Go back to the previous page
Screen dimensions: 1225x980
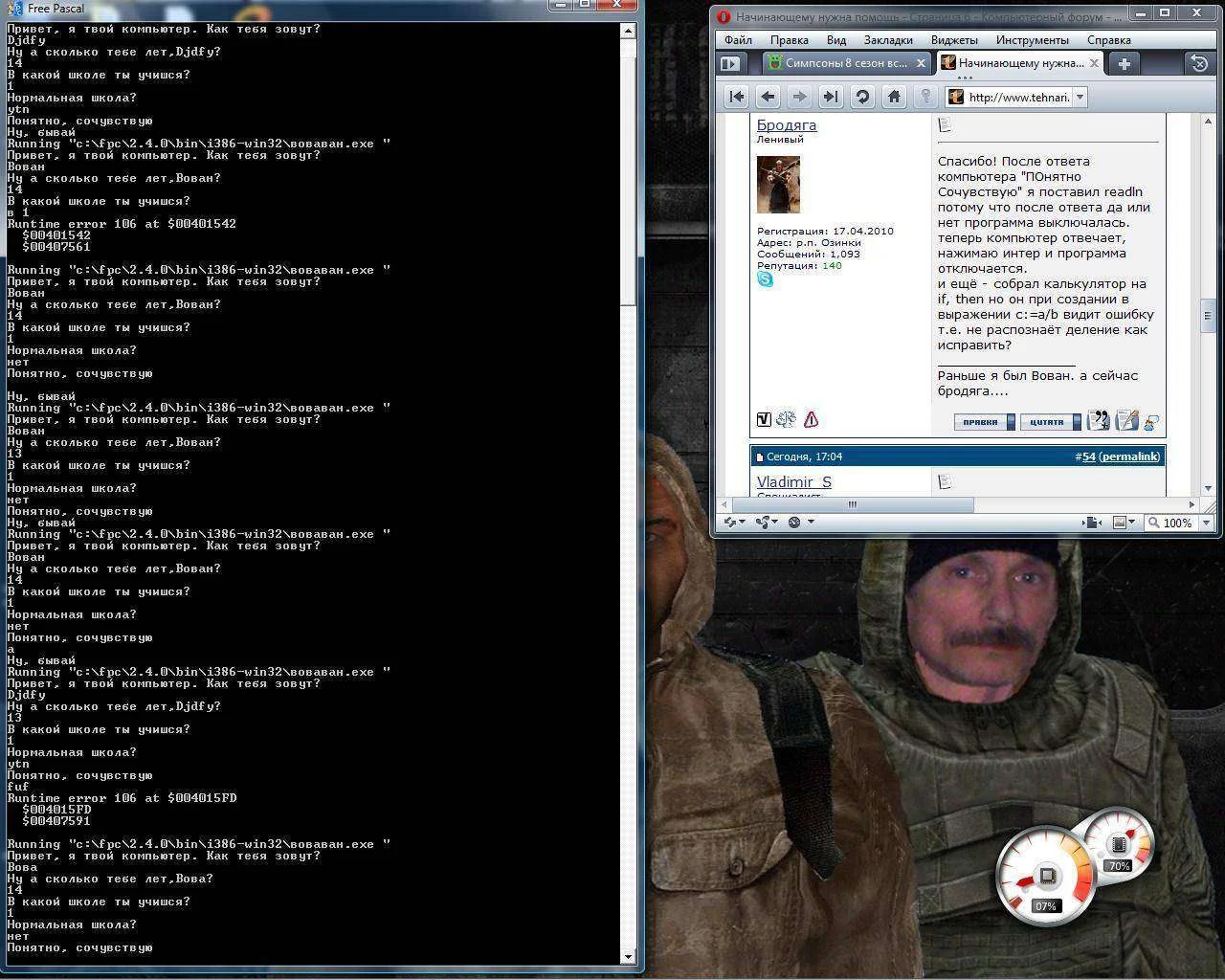768,97
